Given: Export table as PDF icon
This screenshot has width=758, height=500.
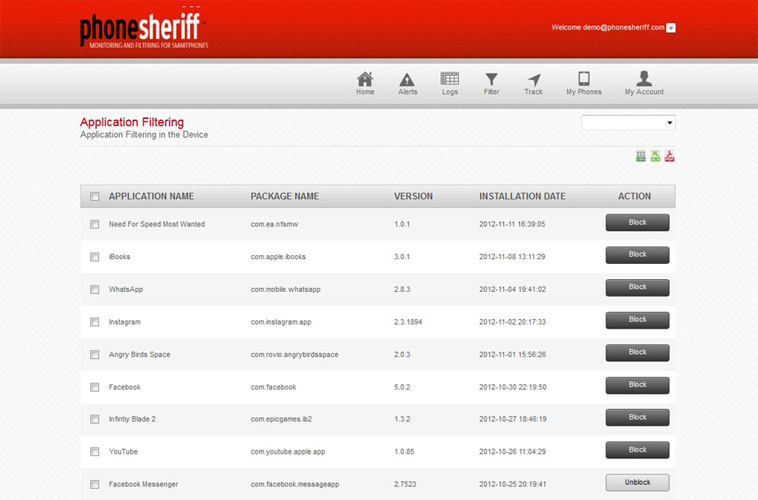Looking at the screenshot, I should coord(670,156).
